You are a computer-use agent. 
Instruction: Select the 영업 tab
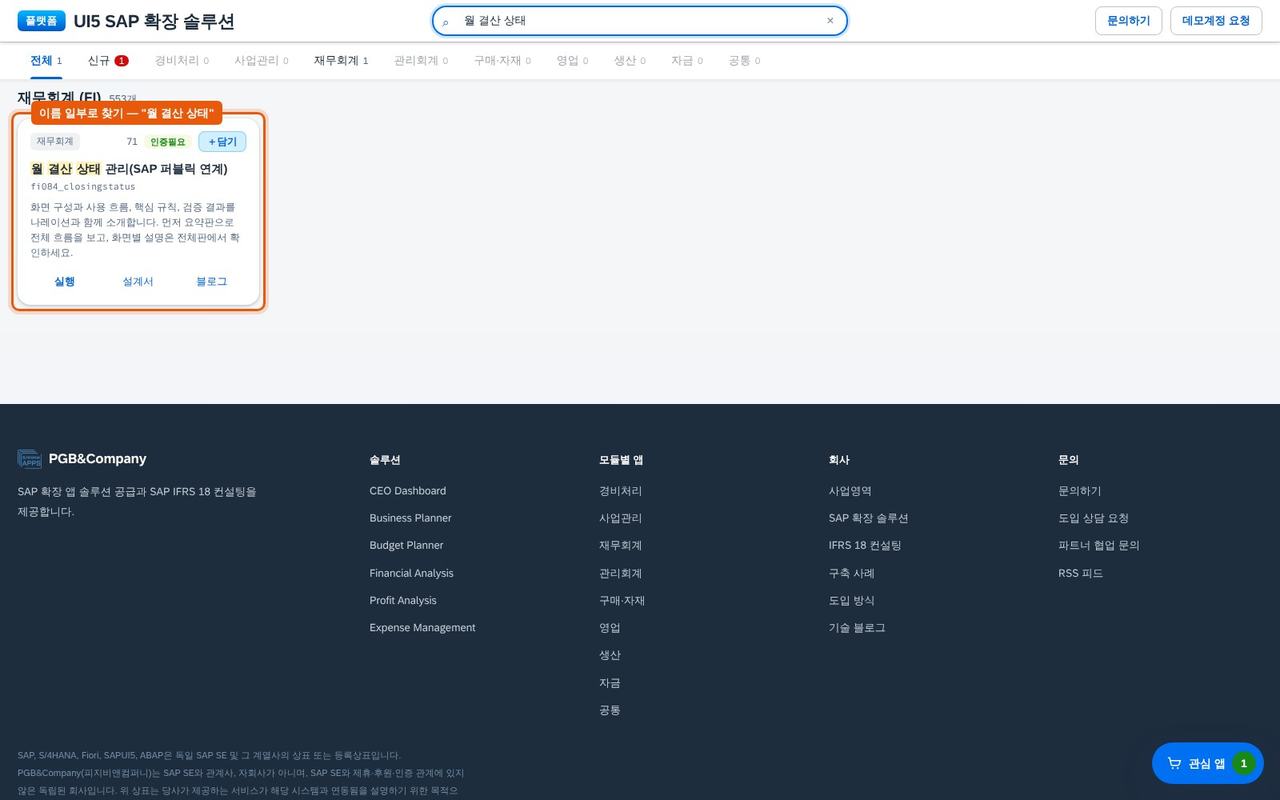coord(572,61)
